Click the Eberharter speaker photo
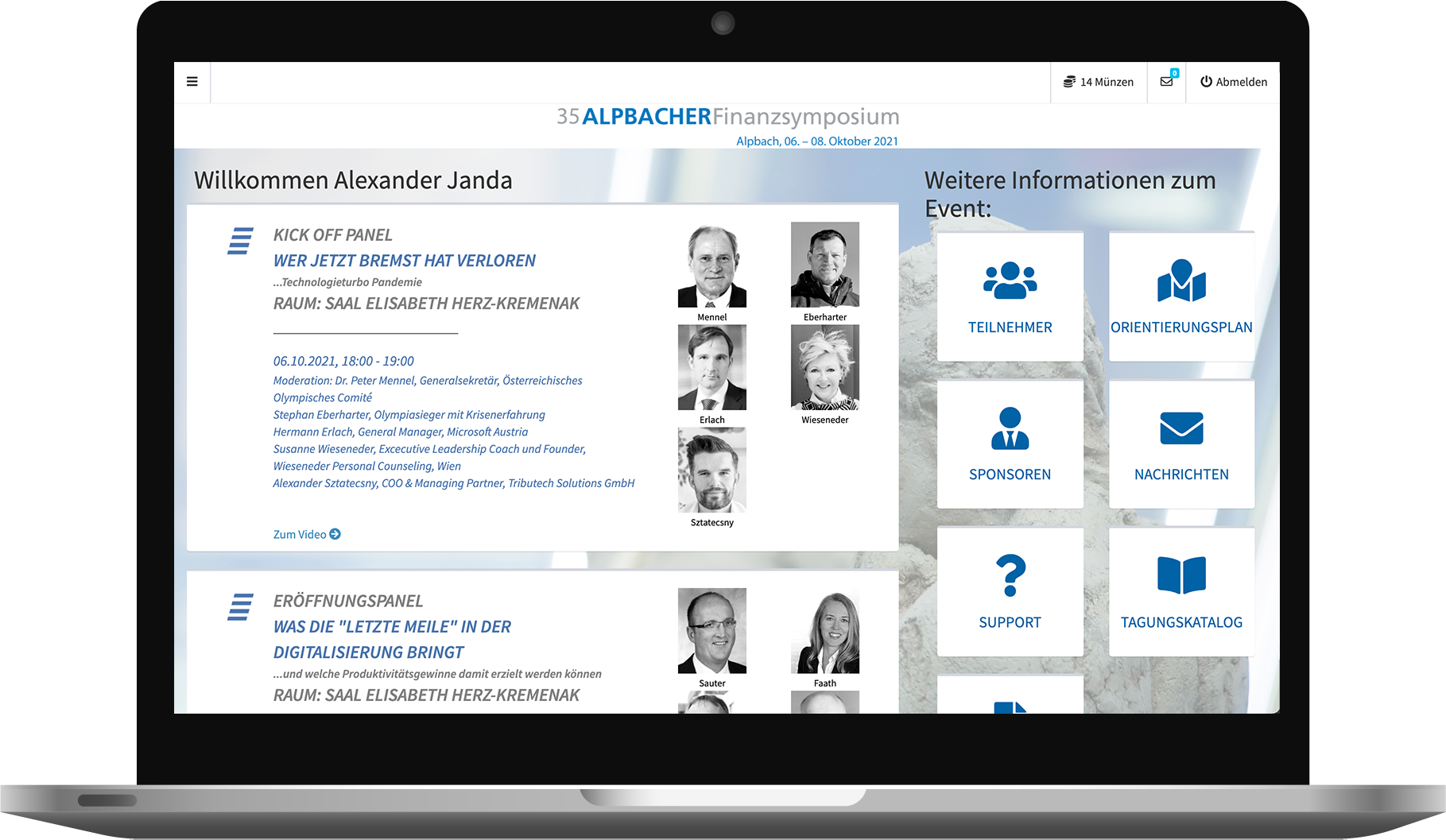This screenshot has width=1446, height=840. click(824, 265)
